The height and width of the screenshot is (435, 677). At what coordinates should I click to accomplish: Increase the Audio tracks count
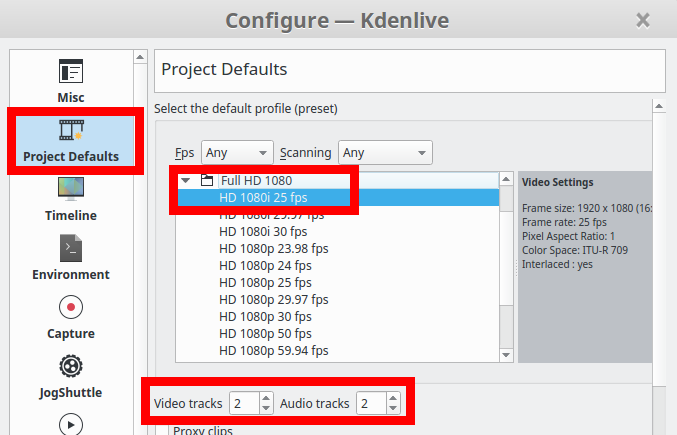[x=393, y=398]
